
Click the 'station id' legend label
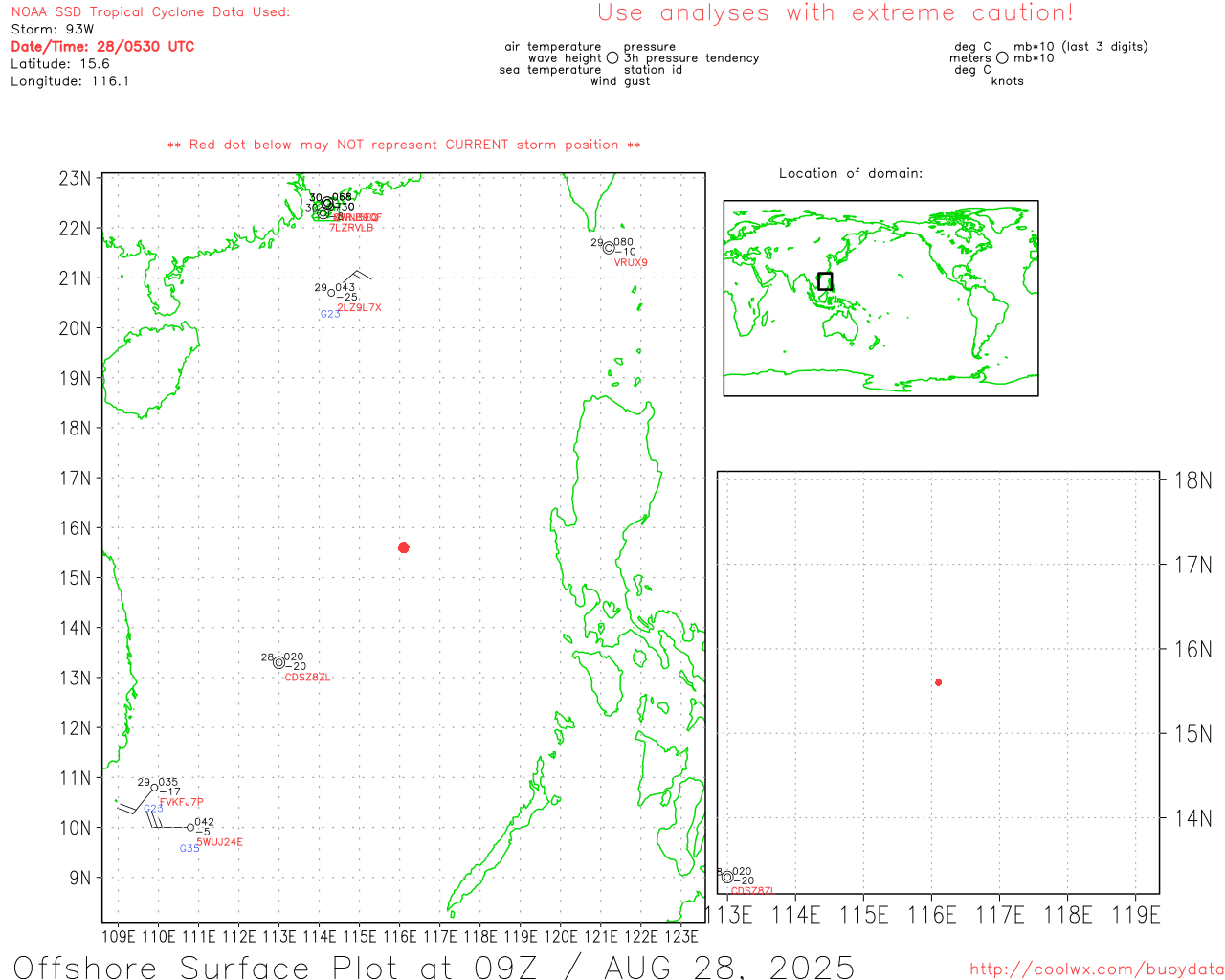point(653,70)
